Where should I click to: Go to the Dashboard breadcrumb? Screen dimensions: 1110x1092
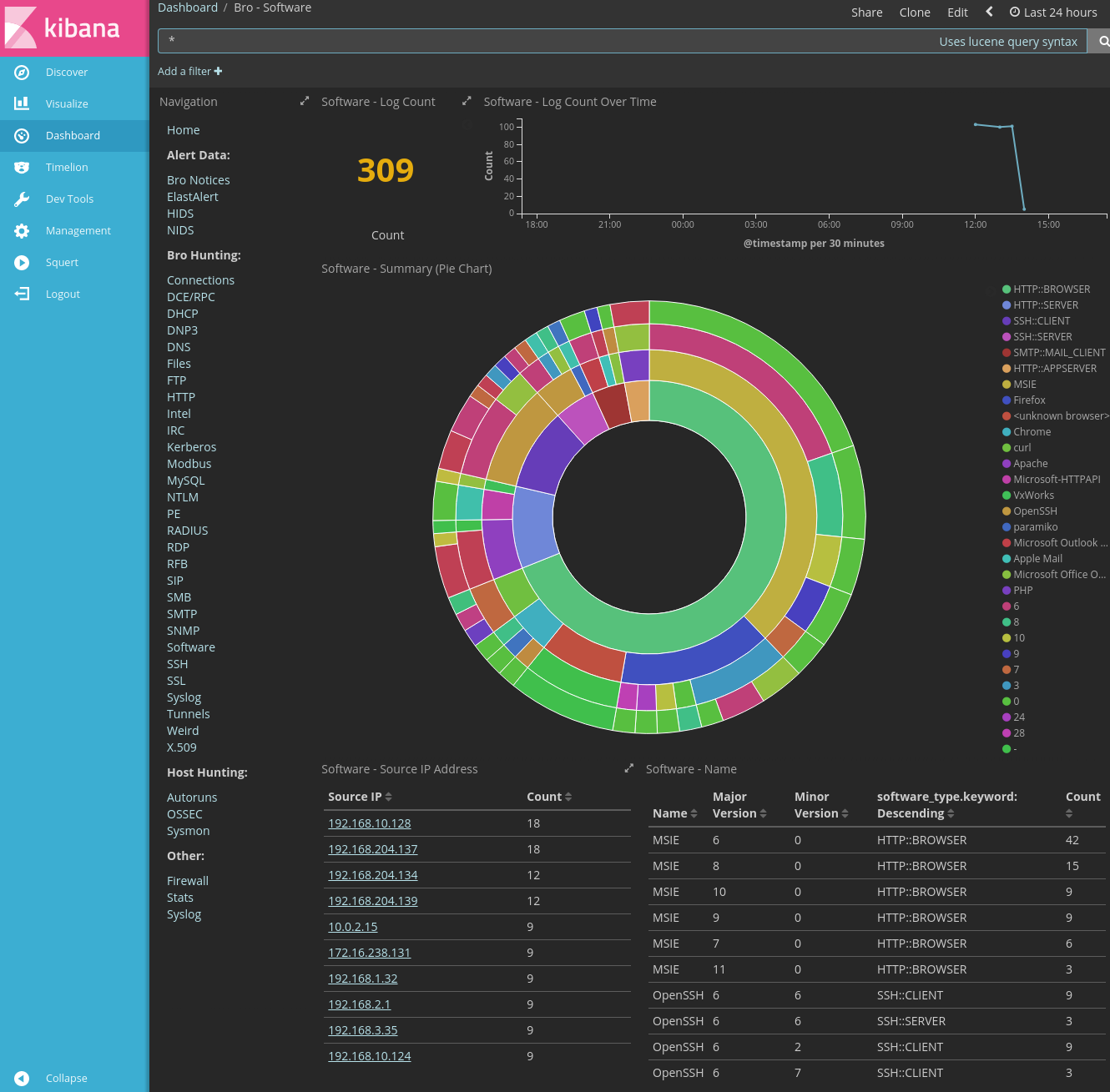point(188,8)
